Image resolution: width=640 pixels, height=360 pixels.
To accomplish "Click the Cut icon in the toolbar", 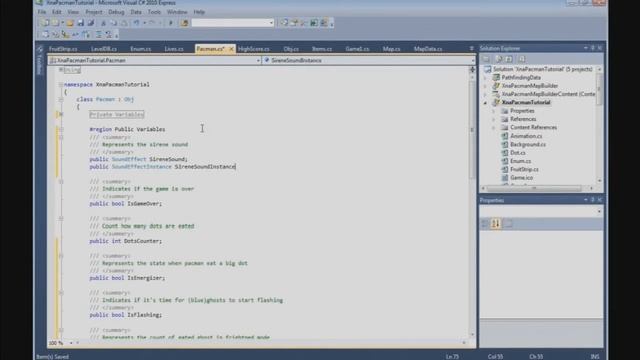I will pos(104,23).
